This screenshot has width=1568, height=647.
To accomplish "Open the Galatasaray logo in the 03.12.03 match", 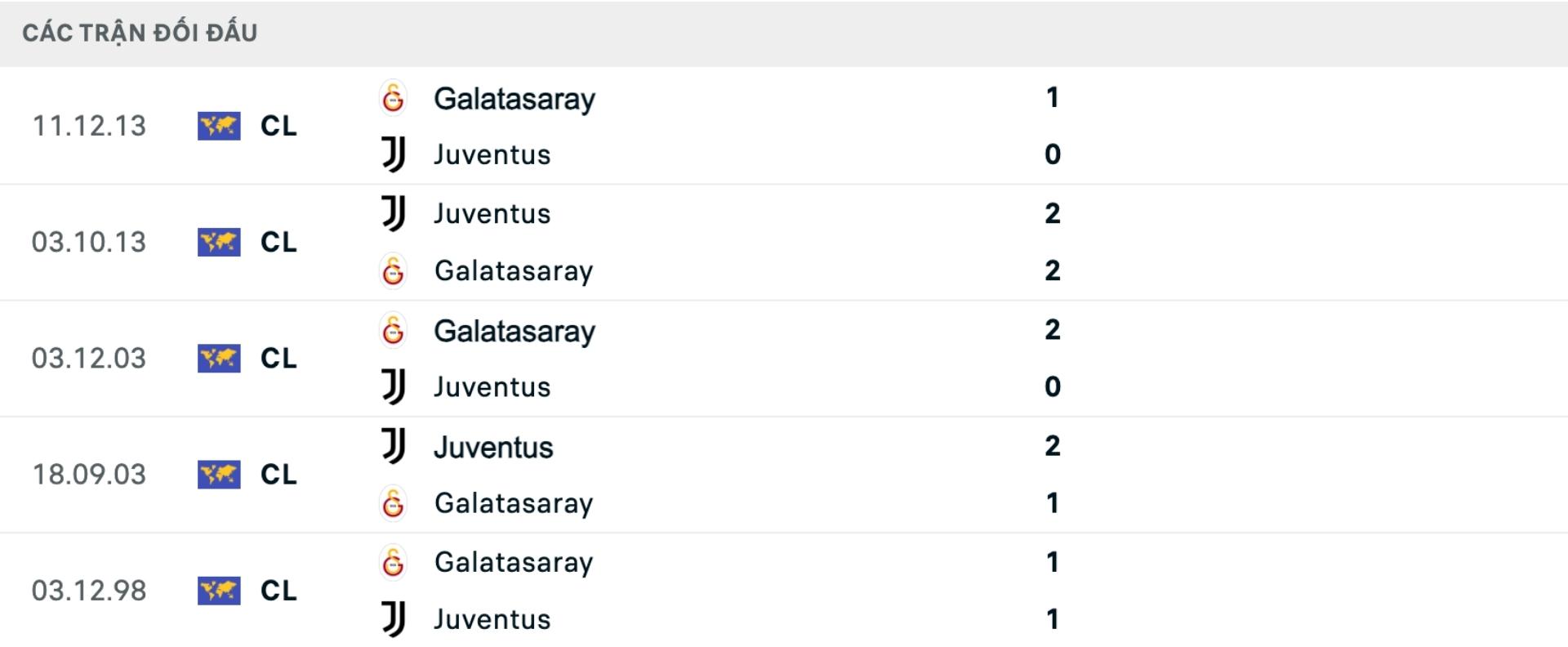I will point(394,331).
